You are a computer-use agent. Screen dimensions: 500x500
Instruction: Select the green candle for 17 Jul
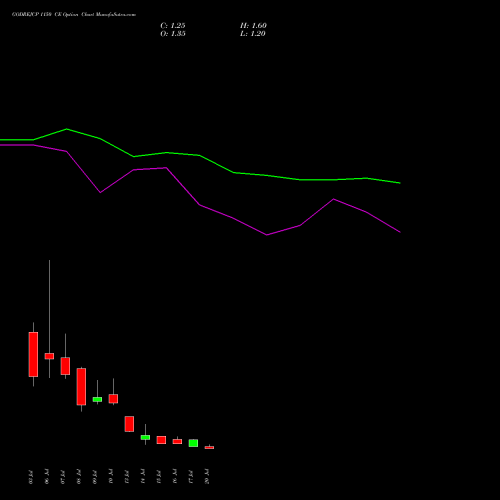click(x=193, y=443)
